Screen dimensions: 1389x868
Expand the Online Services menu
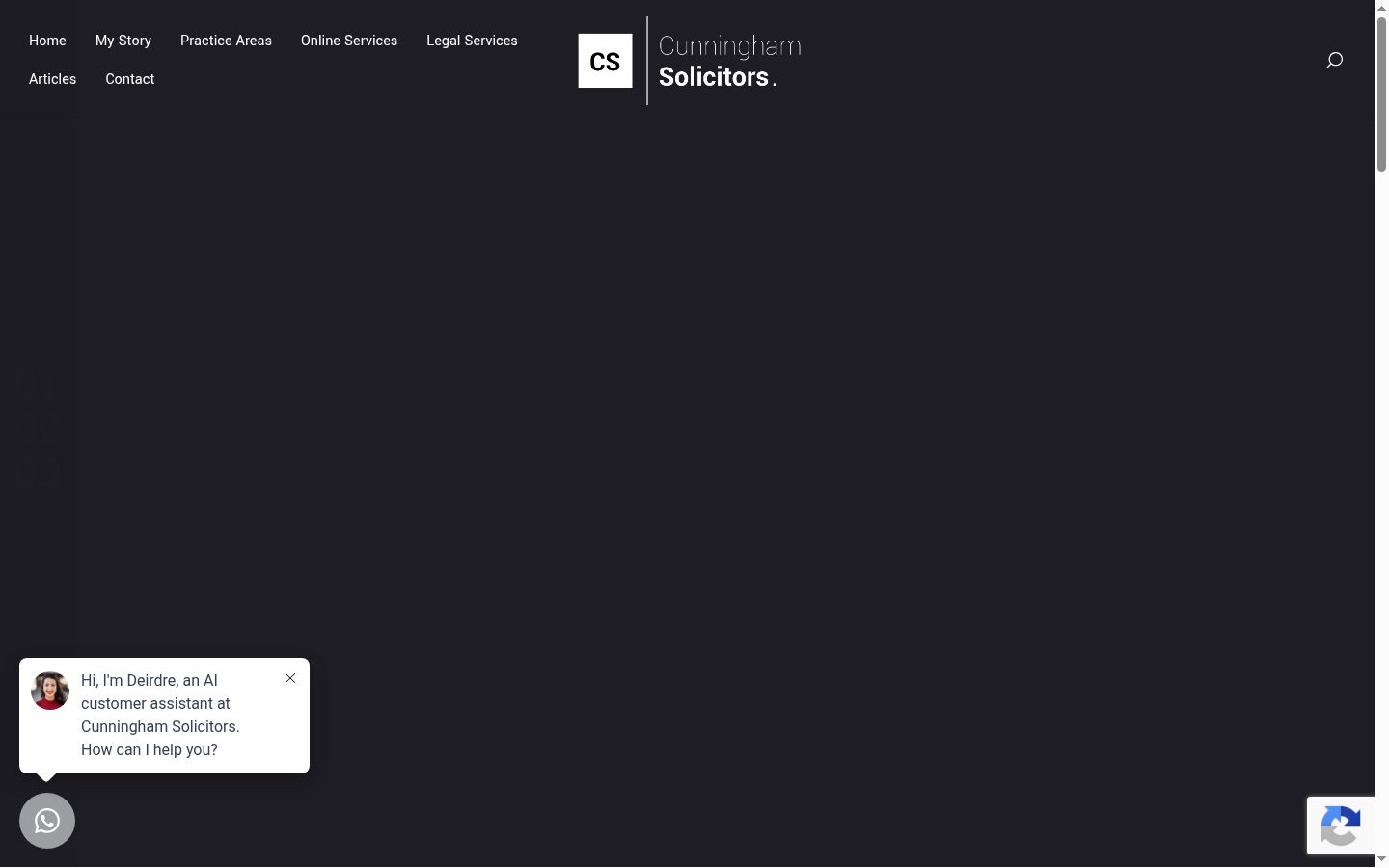coord(349,41)
